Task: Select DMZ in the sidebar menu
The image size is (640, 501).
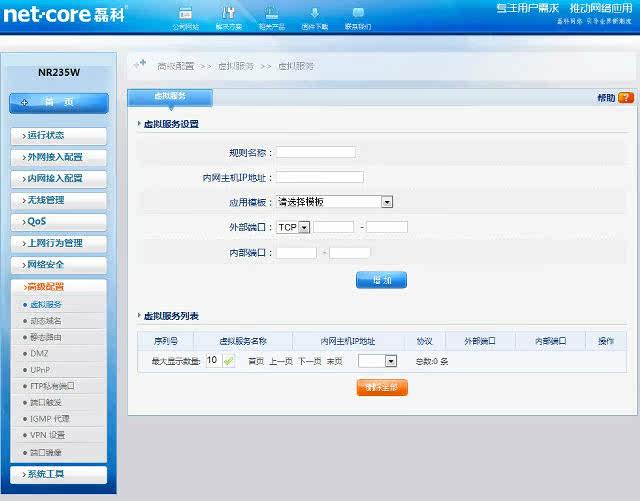Action: pos(40,353)
